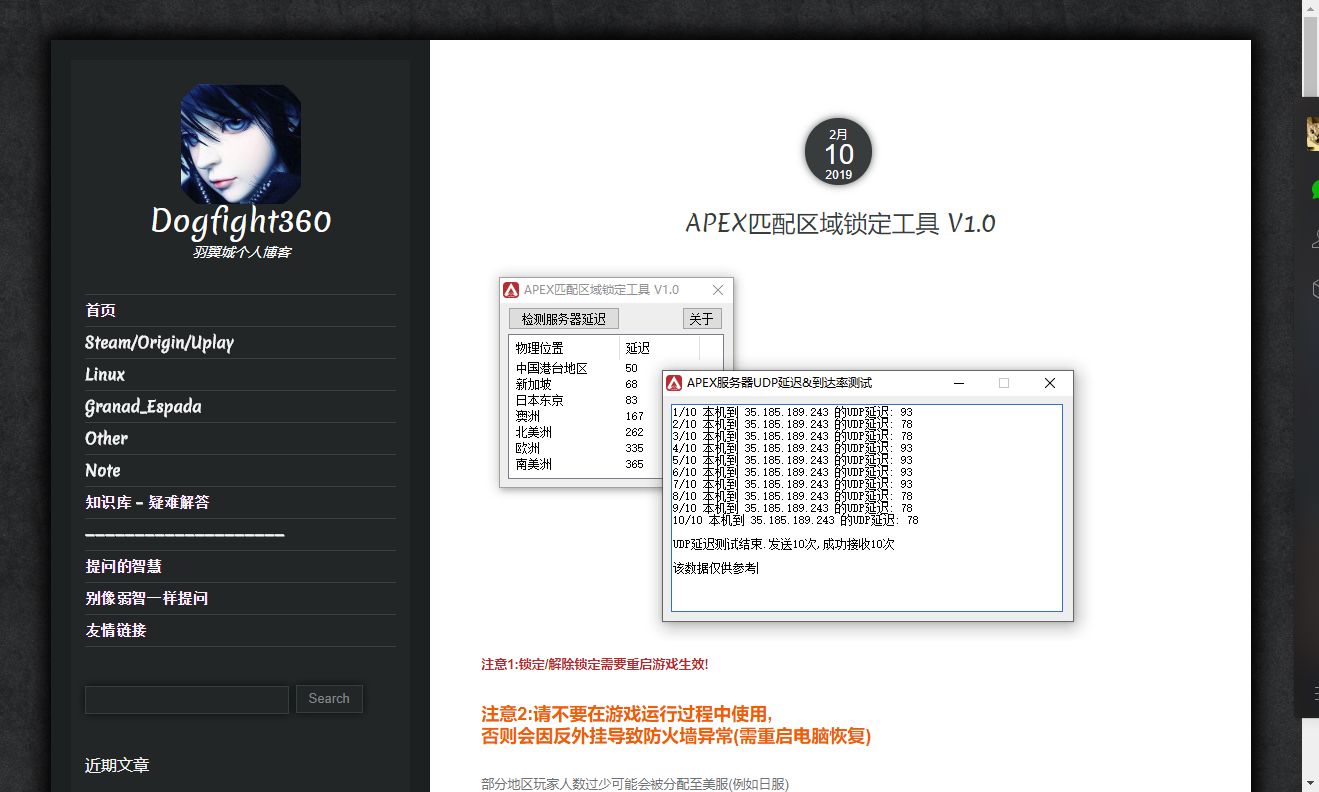Click the latency value 262
This screenshot has width=1319, height=792.
point(634,433)
